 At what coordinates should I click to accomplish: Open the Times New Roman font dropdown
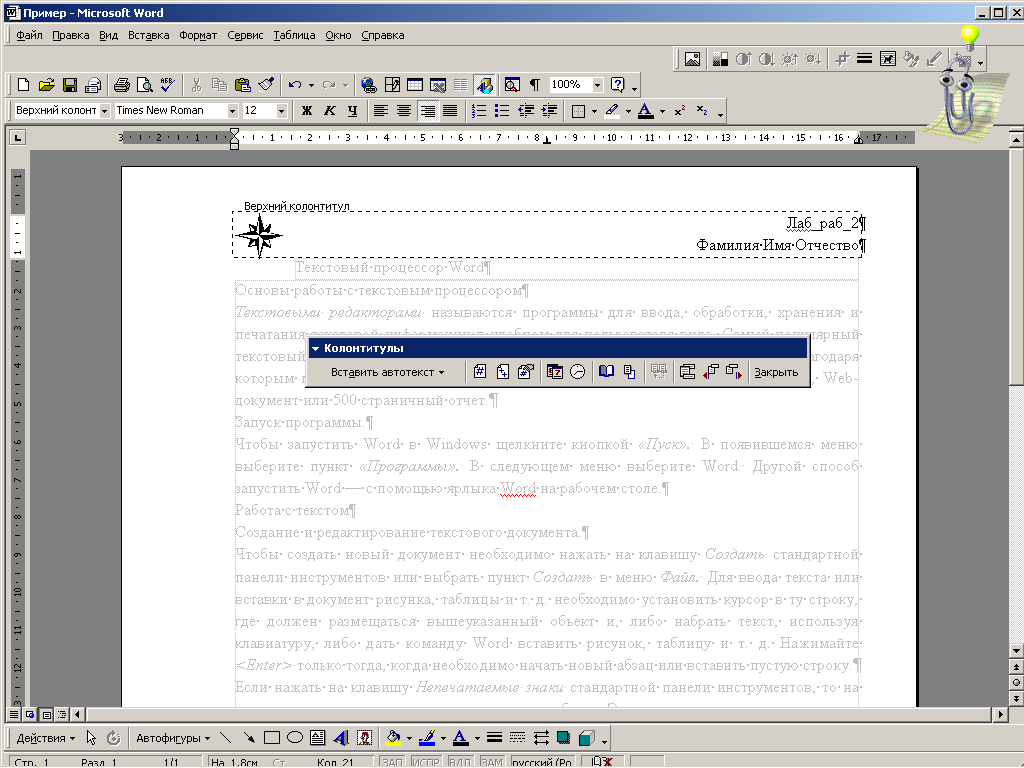click(232, 111)
